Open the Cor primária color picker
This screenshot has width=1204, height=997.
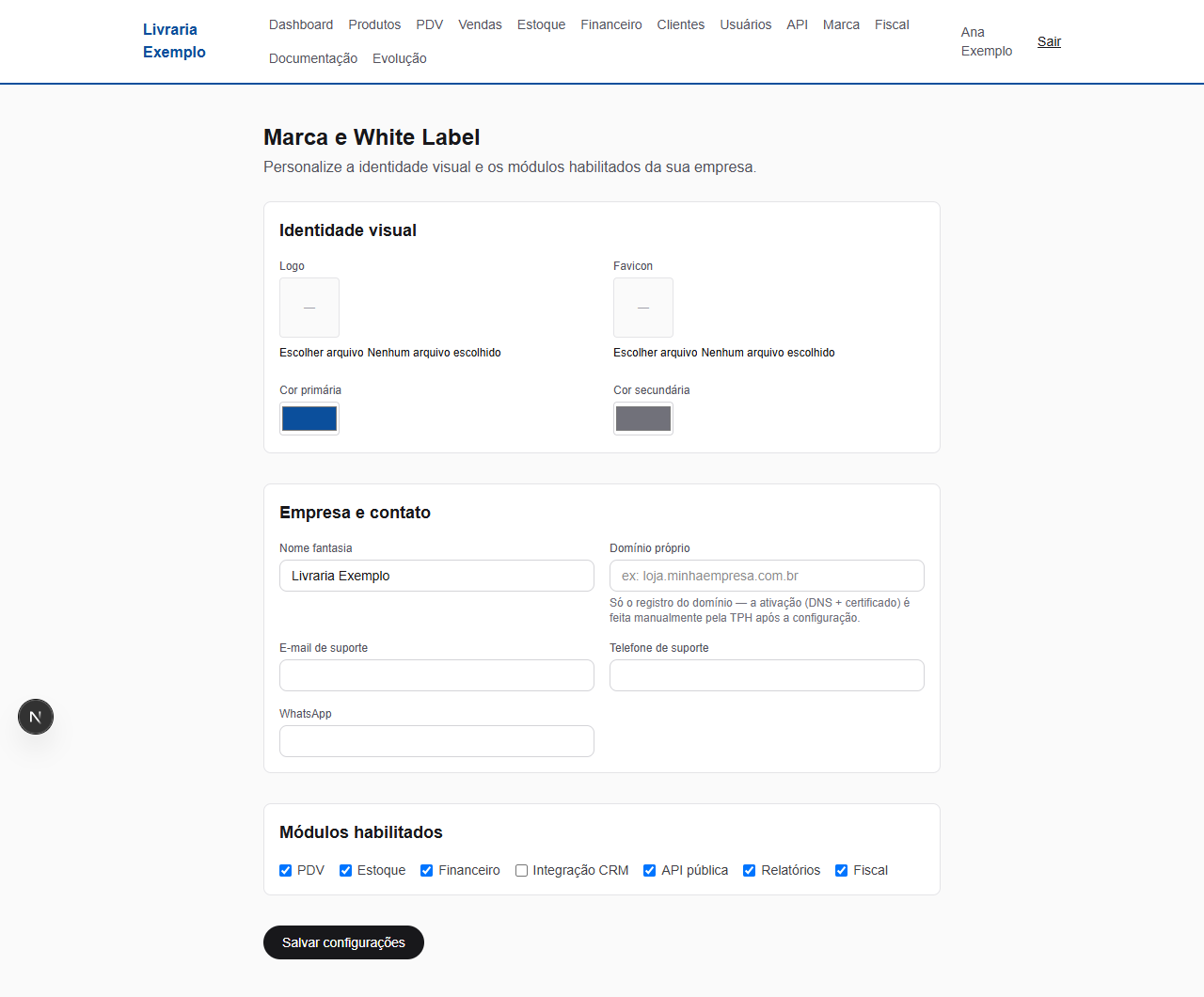309,419
